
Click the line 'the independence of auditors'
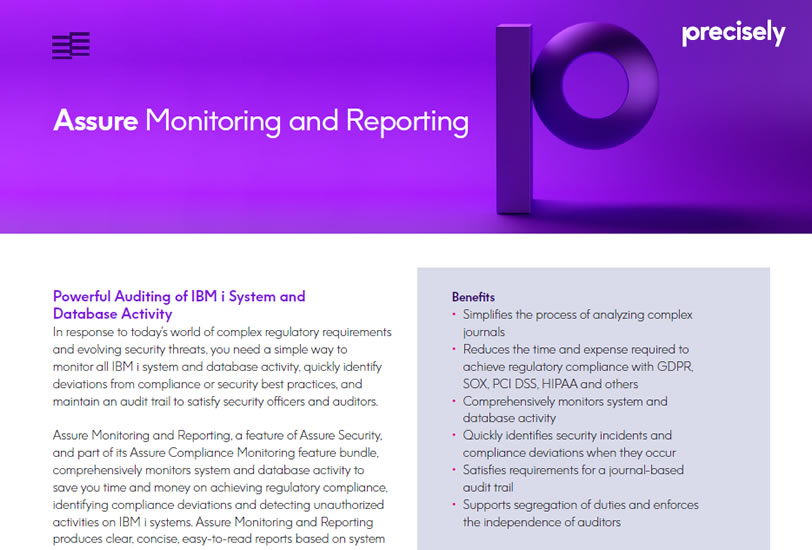(542, 522)
